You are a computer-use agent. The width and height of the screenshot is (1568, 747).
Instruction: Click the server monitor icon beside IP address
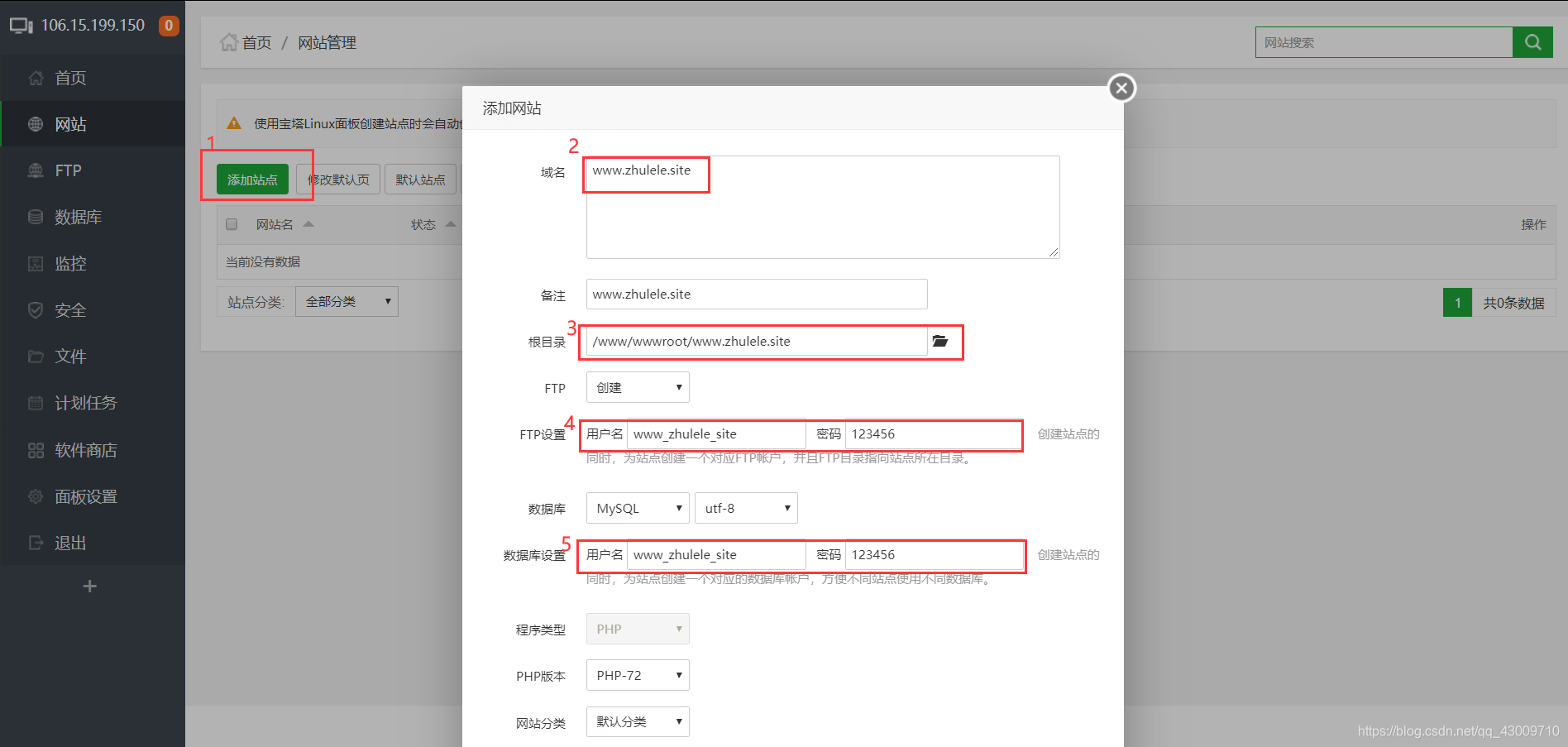pos(21,26)
